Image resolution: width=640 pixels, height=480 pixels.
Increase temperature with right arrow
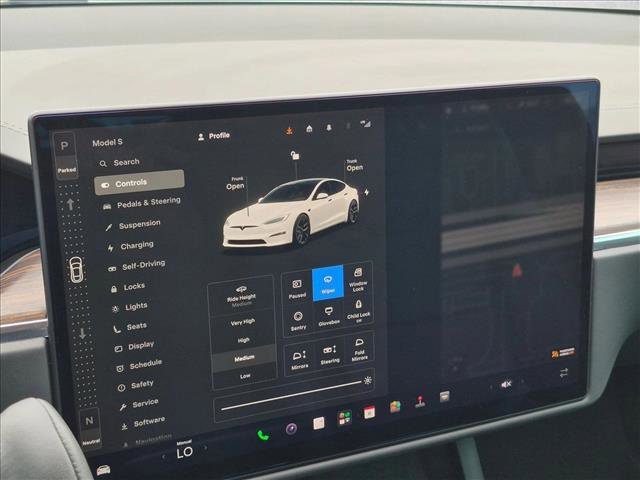tap(205, 448)
